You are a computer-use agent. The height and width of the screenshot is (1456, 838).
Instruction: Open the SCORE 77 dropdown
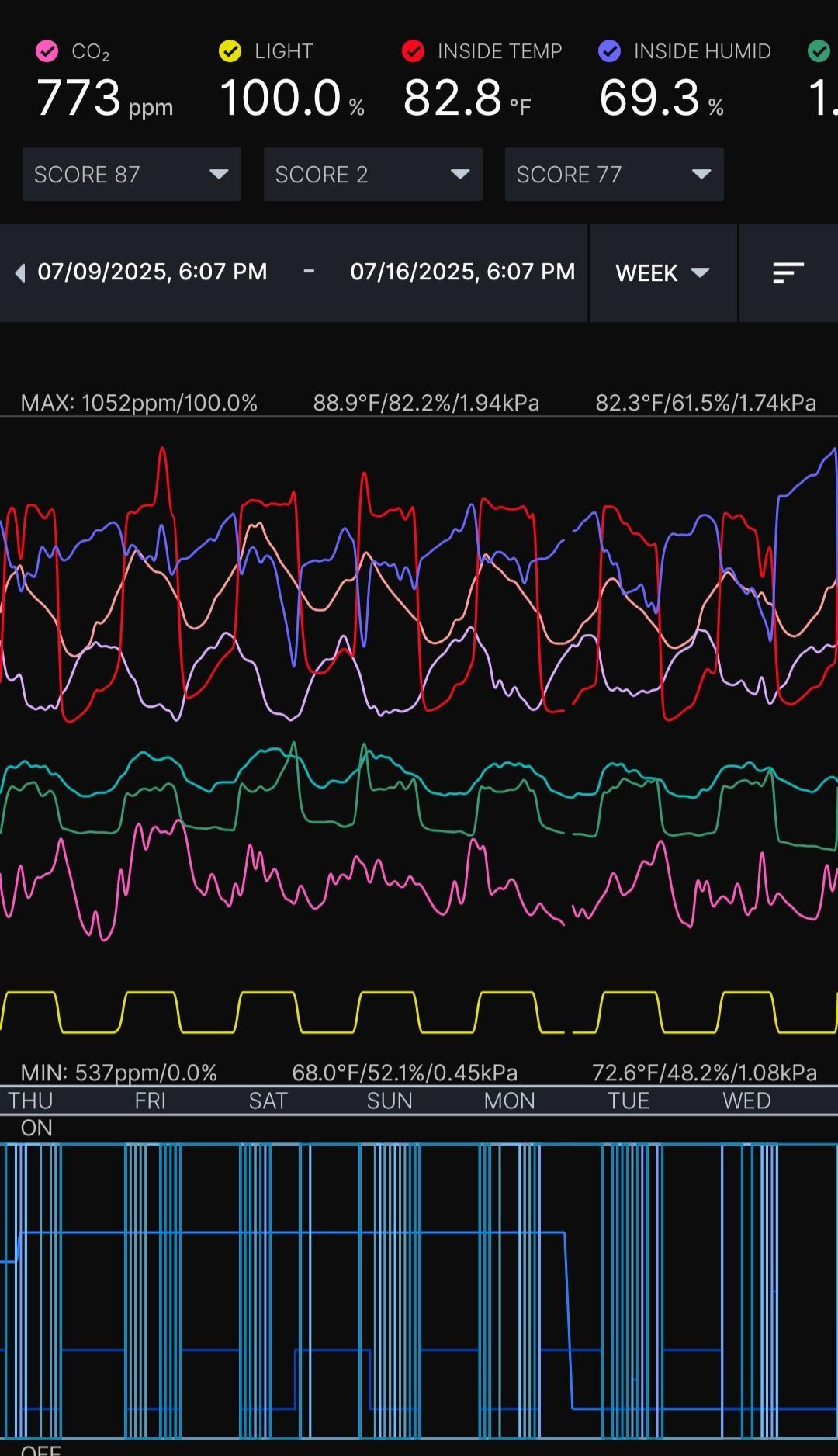pyautogui.click(x=615, y=175)
